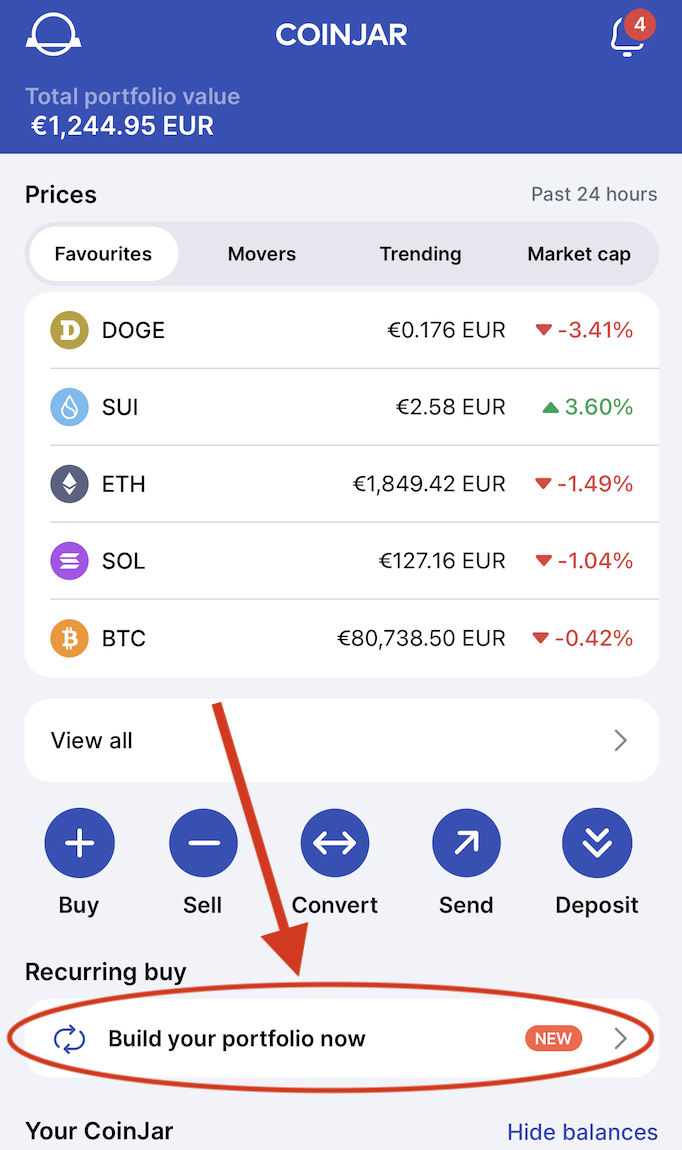Open the notifications bell icon

[629, 35]
